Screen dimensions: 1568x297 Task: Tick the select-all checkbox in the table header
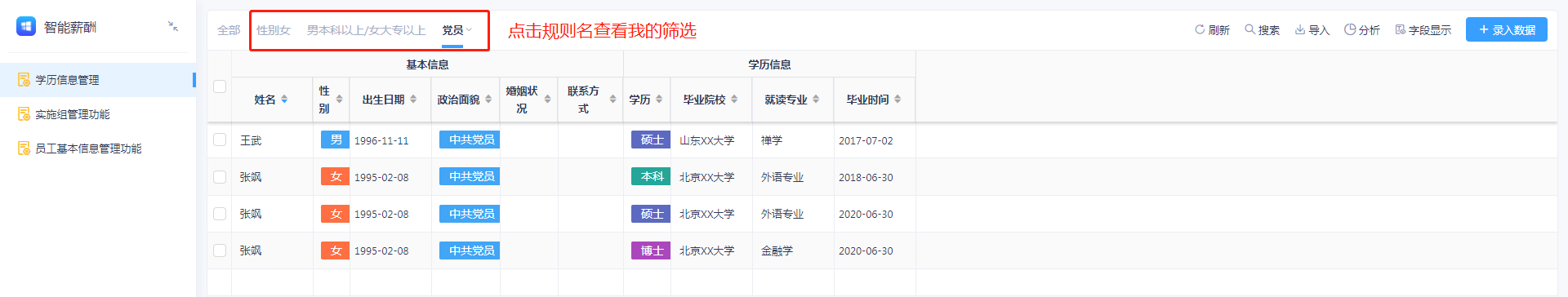(220, 86)
